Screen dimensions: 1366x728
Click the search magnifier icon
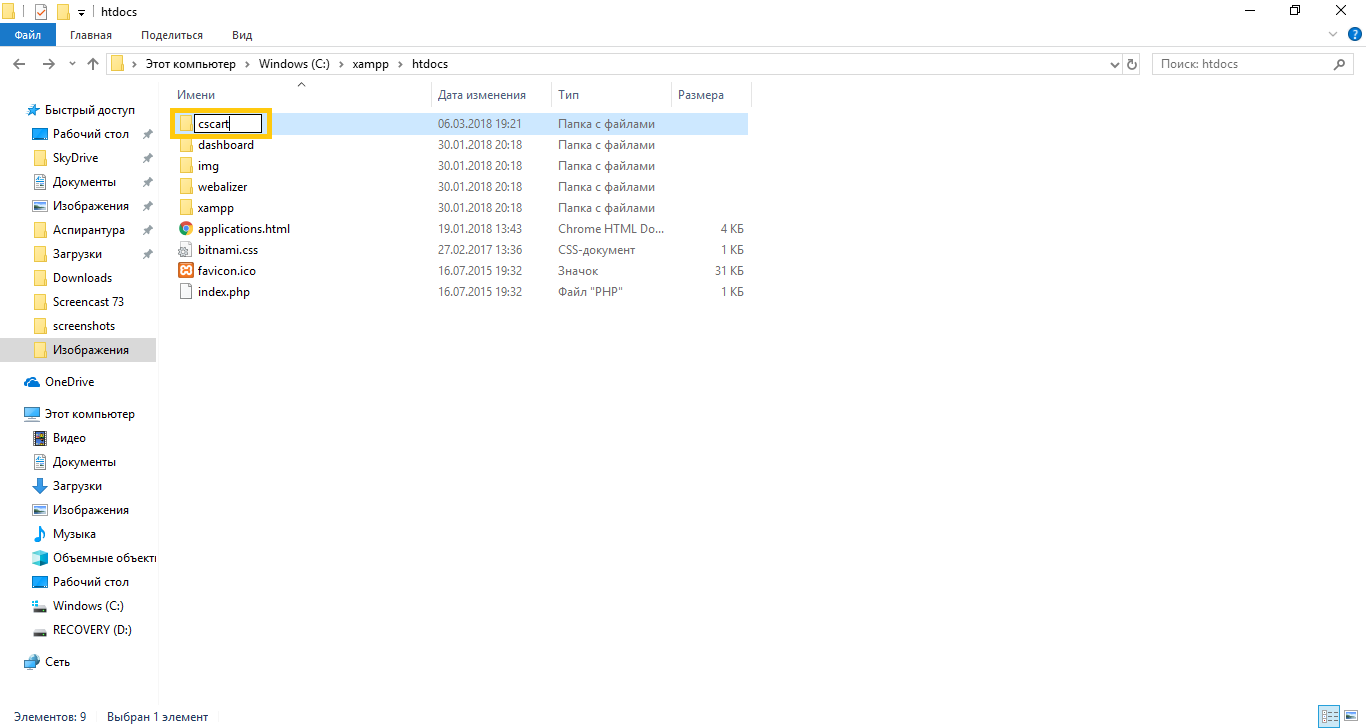click(x=1340, y=64)
